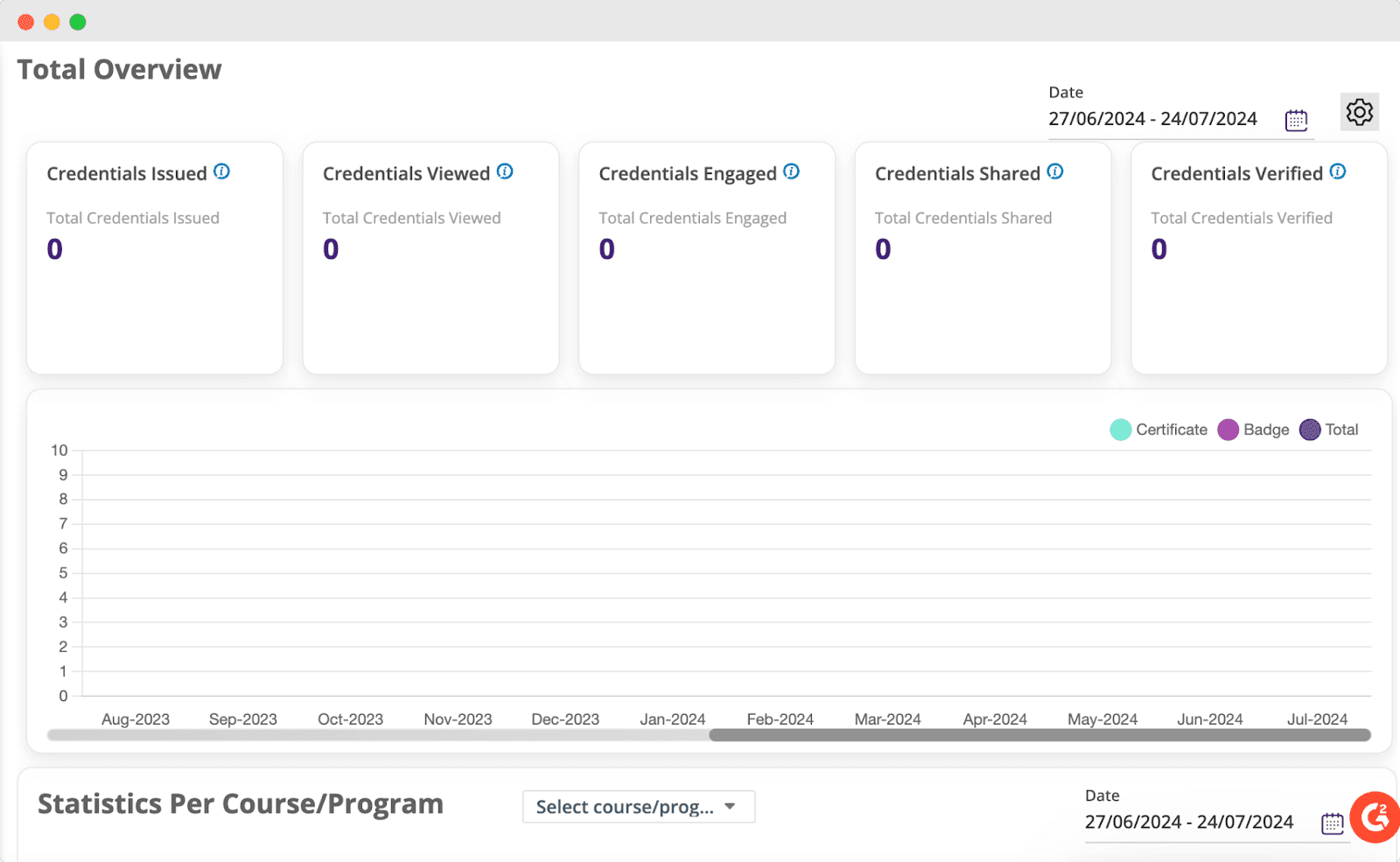Click the Credentials Issued card title
The height and width of the screenshot is (862, 1400).
[x=127, y=173]
